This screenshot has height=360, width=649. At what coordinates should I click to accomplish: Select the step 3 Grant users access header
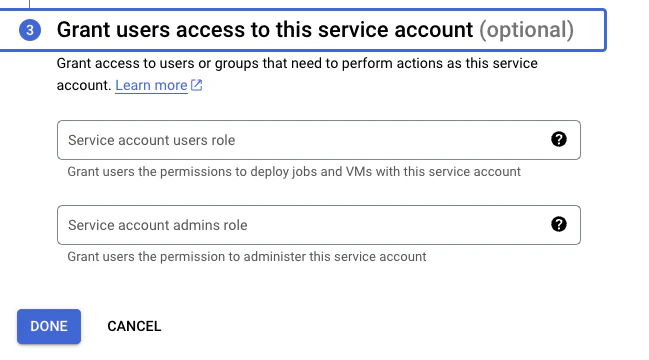(303, 30)
